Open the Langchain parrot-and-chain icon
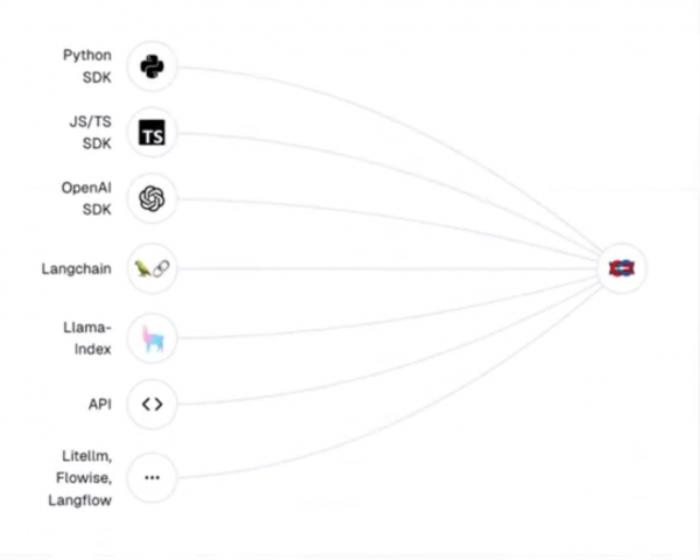This screenshot has height=560, width=700. [152, 268]
